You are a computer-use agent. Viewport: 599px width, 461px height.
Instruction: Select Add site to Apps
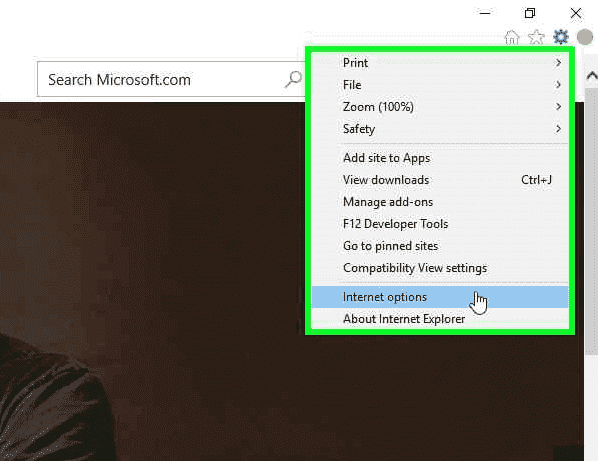(440, 158)
